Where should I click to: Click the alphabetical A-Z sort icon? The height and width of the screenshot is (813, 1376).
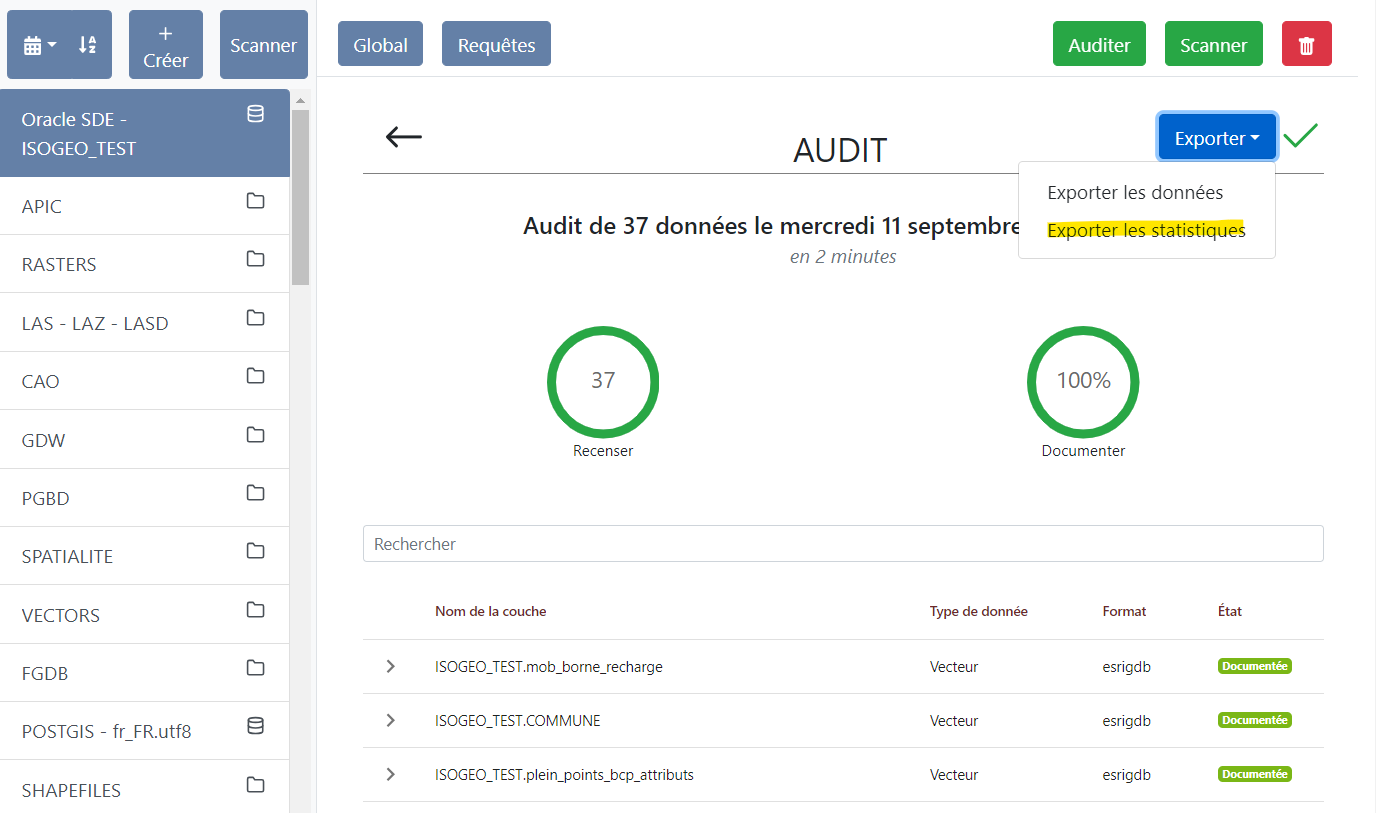(88, 45)
